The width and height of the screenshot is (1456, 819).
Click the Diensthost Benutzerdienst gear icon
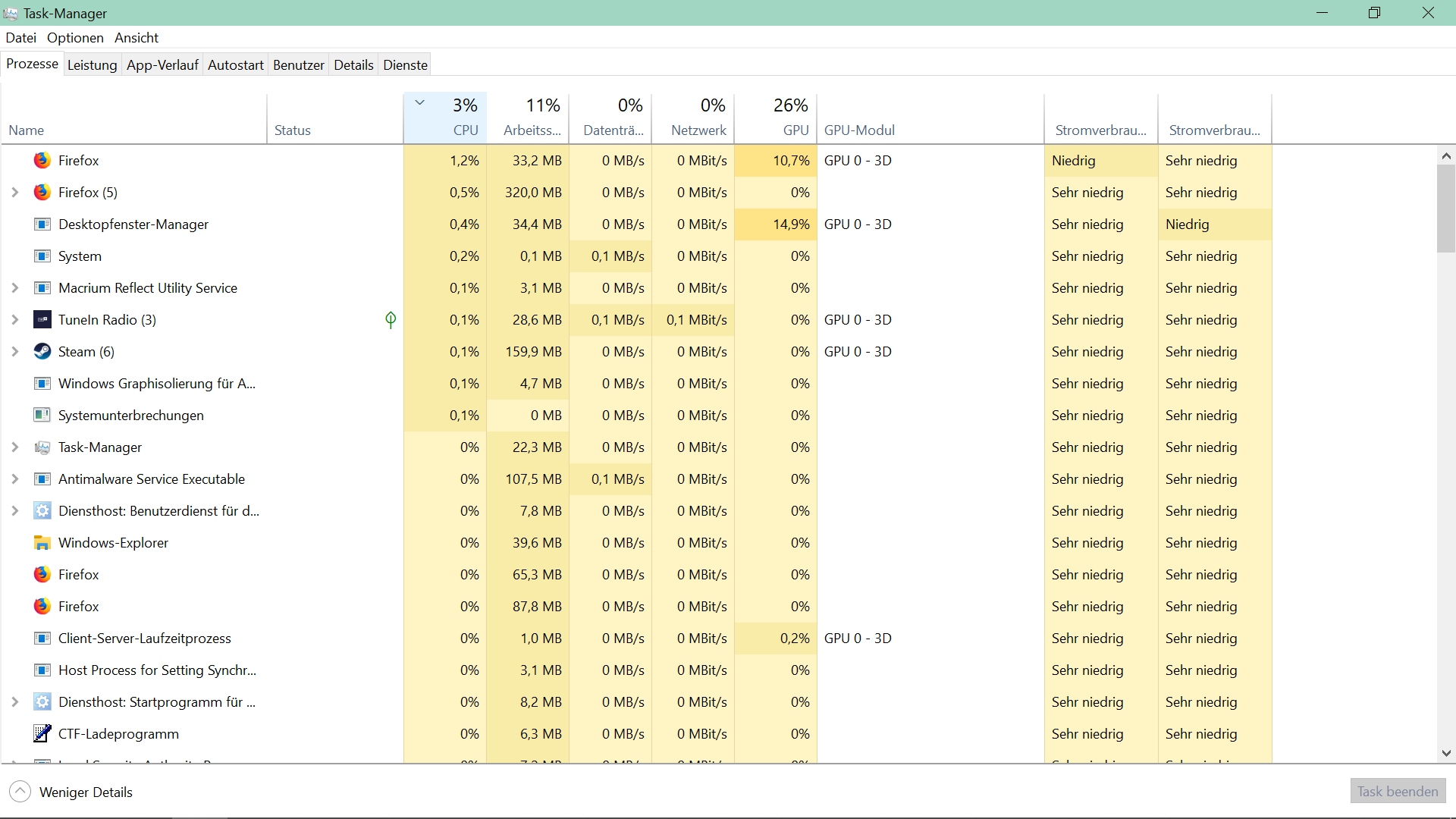point(42,510)
